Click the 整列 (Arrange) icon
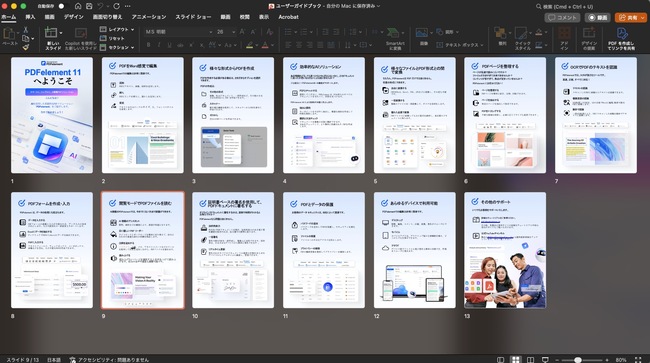The image size is (650, 363). [500, 33]
